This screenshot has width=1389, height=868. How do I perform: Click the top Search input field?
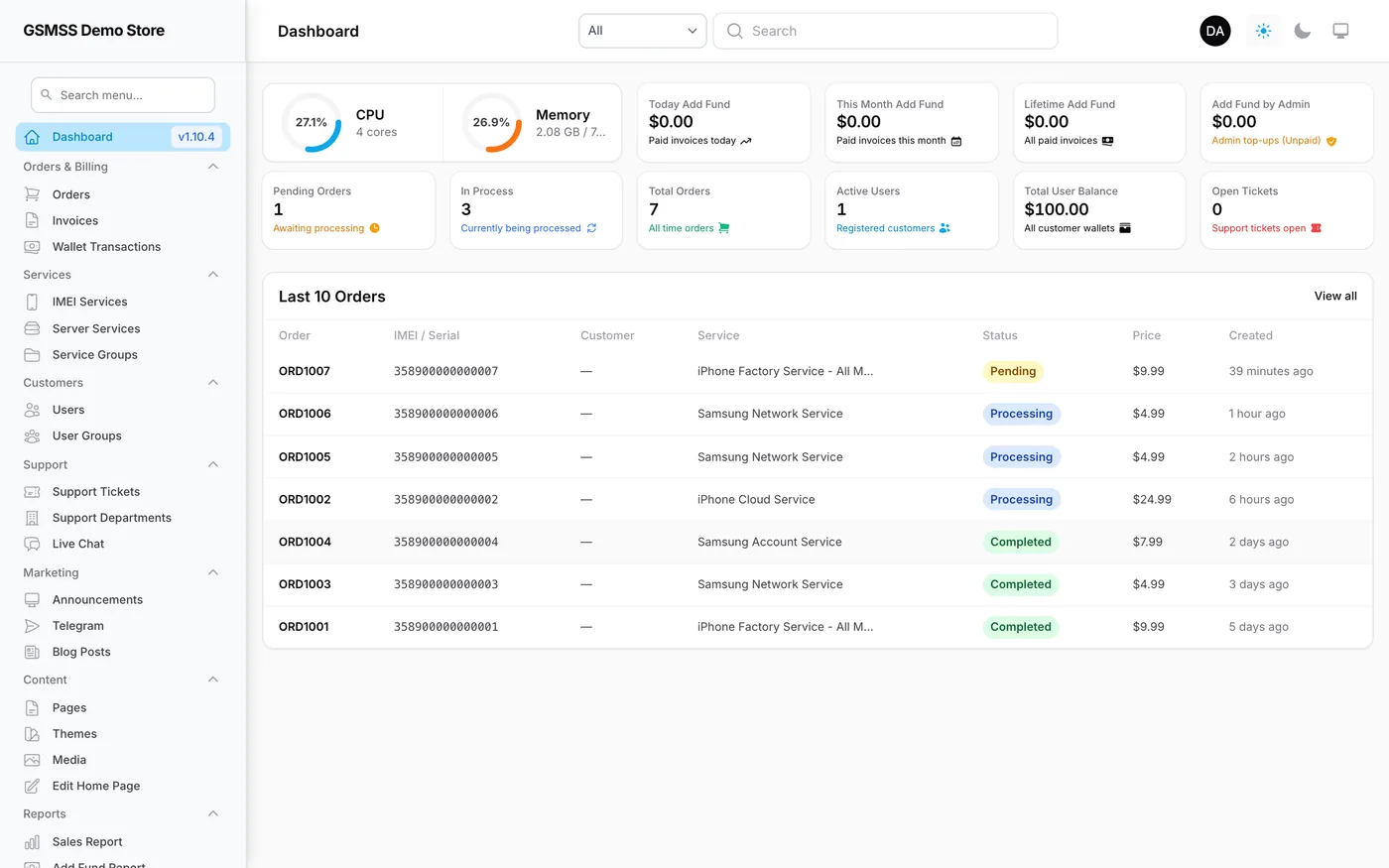[885, 31]
